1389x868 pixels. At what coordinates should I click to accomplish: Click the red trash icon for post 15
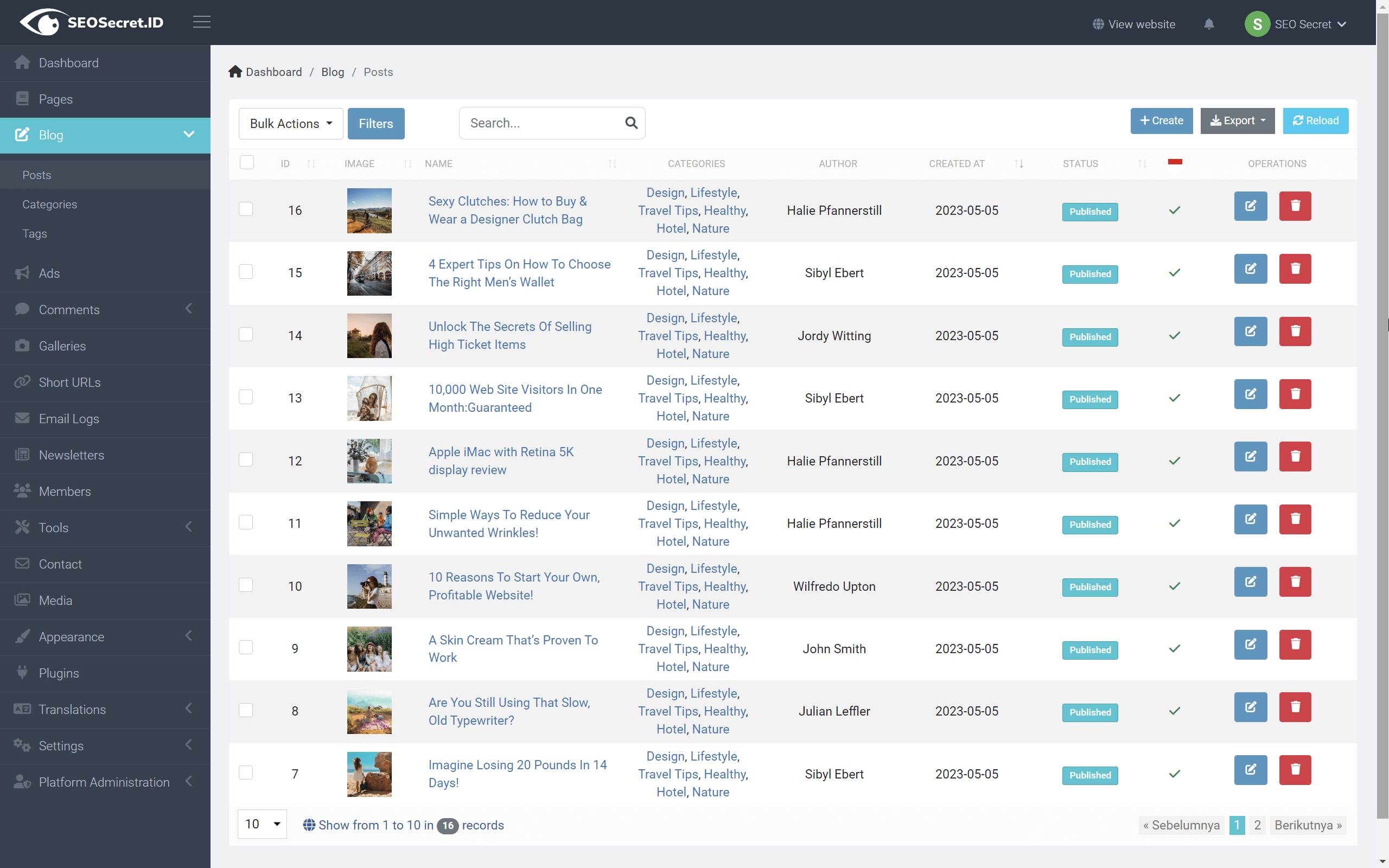1295,269
